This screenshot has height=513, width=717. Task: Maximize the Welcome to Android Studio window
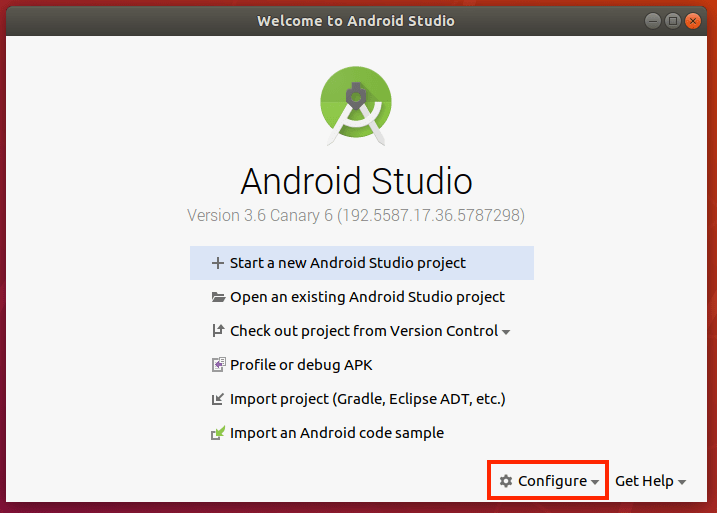tap(673, 21)
